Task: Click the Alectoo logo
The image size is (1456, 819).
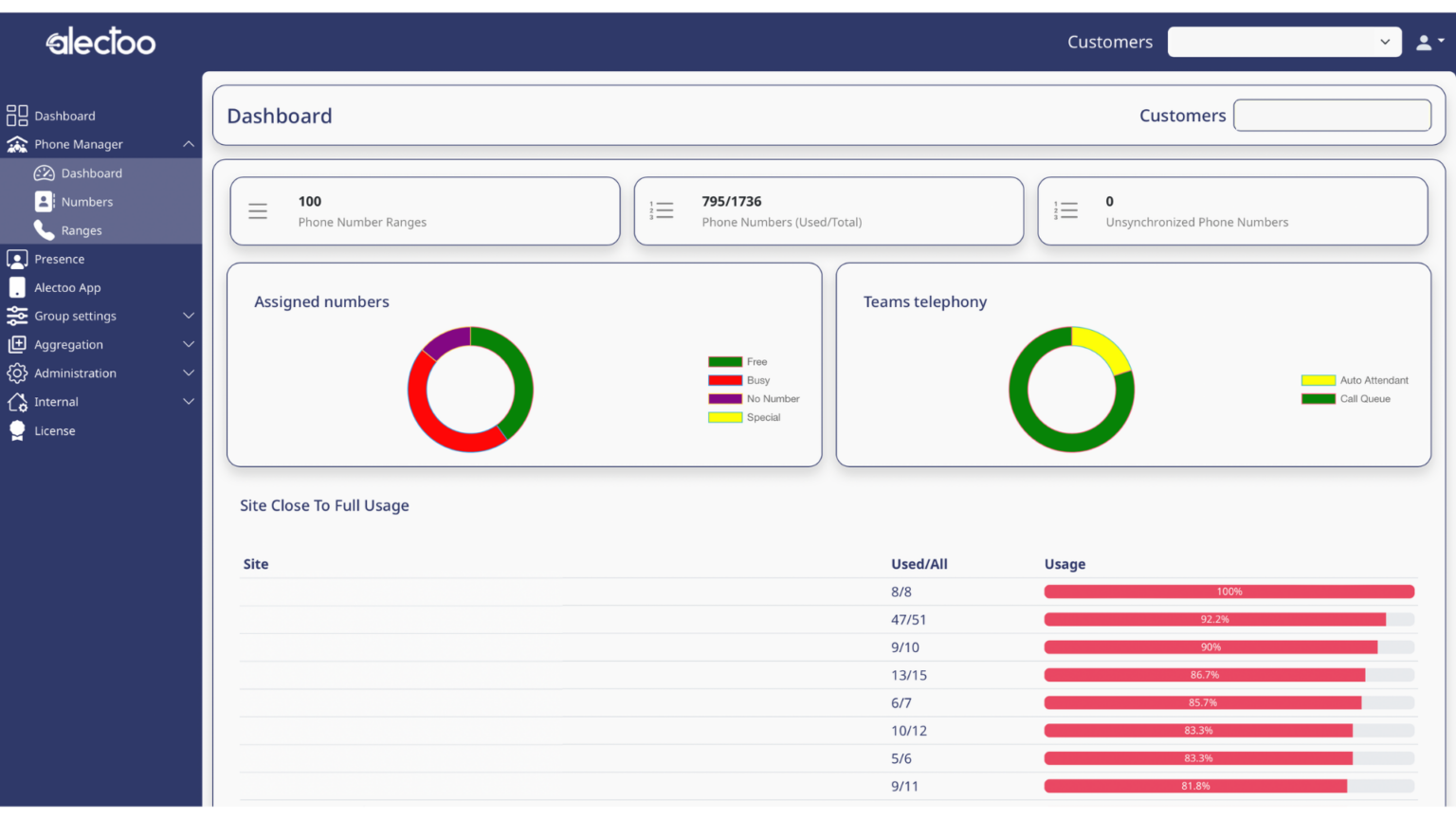Action: click(x=100, y=42)
